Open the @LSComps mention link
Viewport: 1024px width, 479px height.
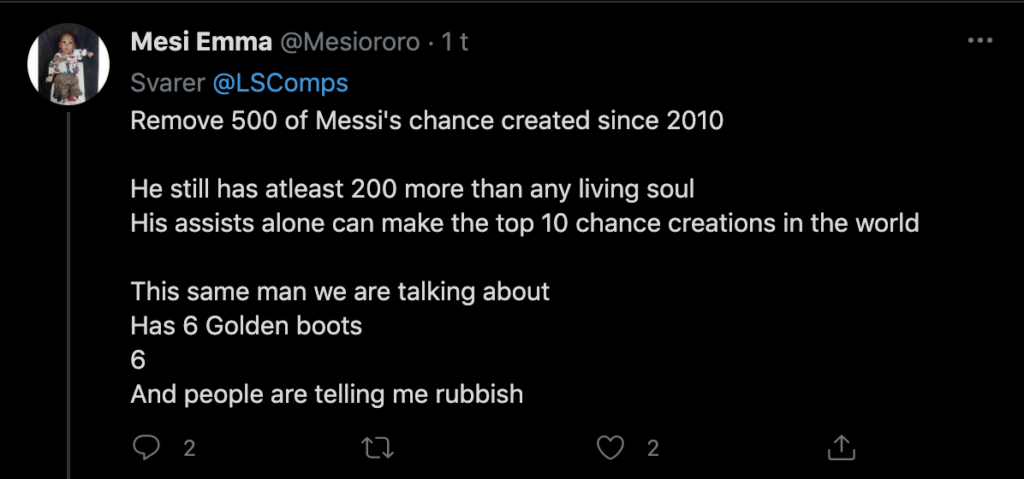pos(281,83)
